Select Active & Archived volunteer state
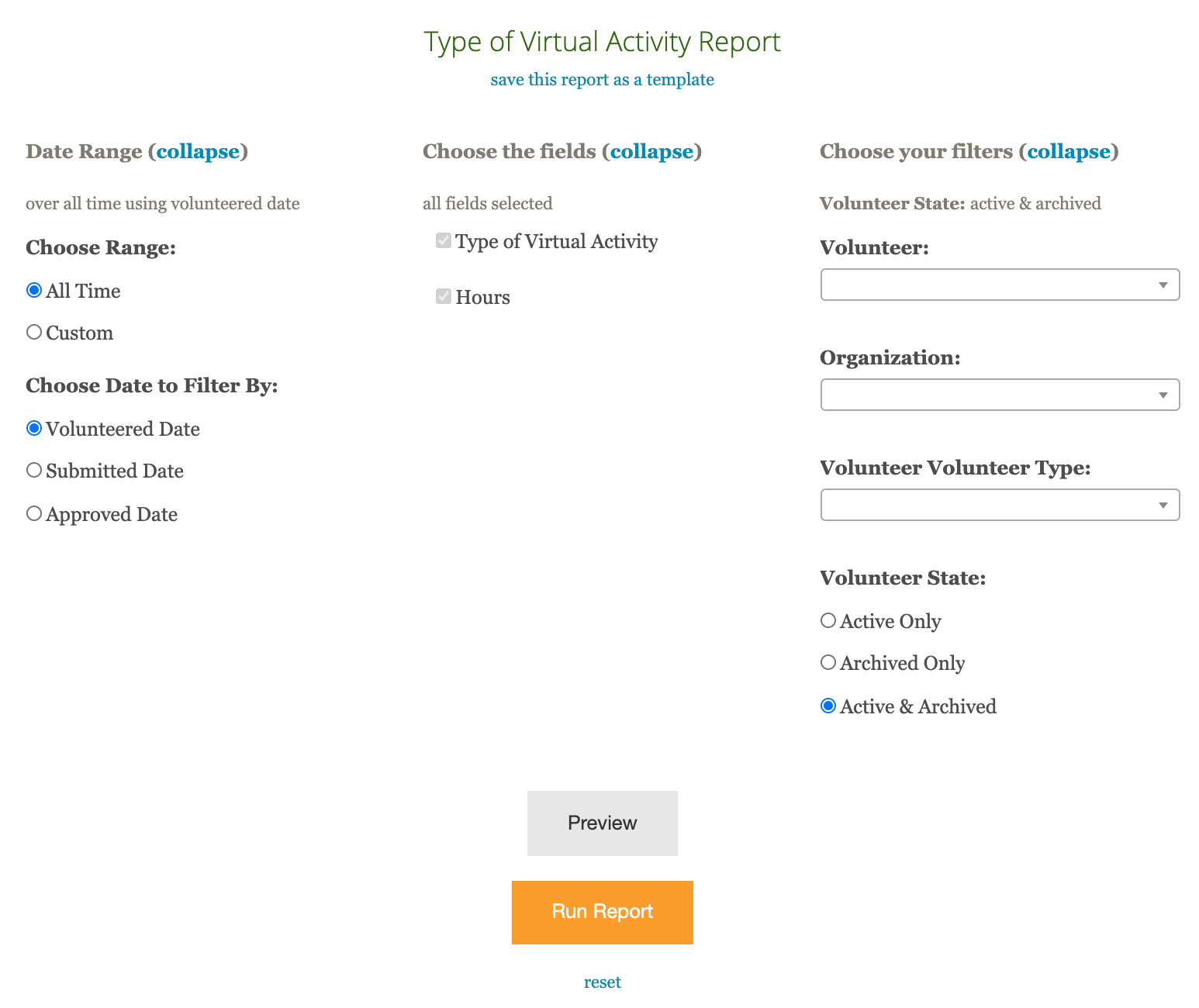The width and height of the screenshot is (1199, 1008). [828, 706]
